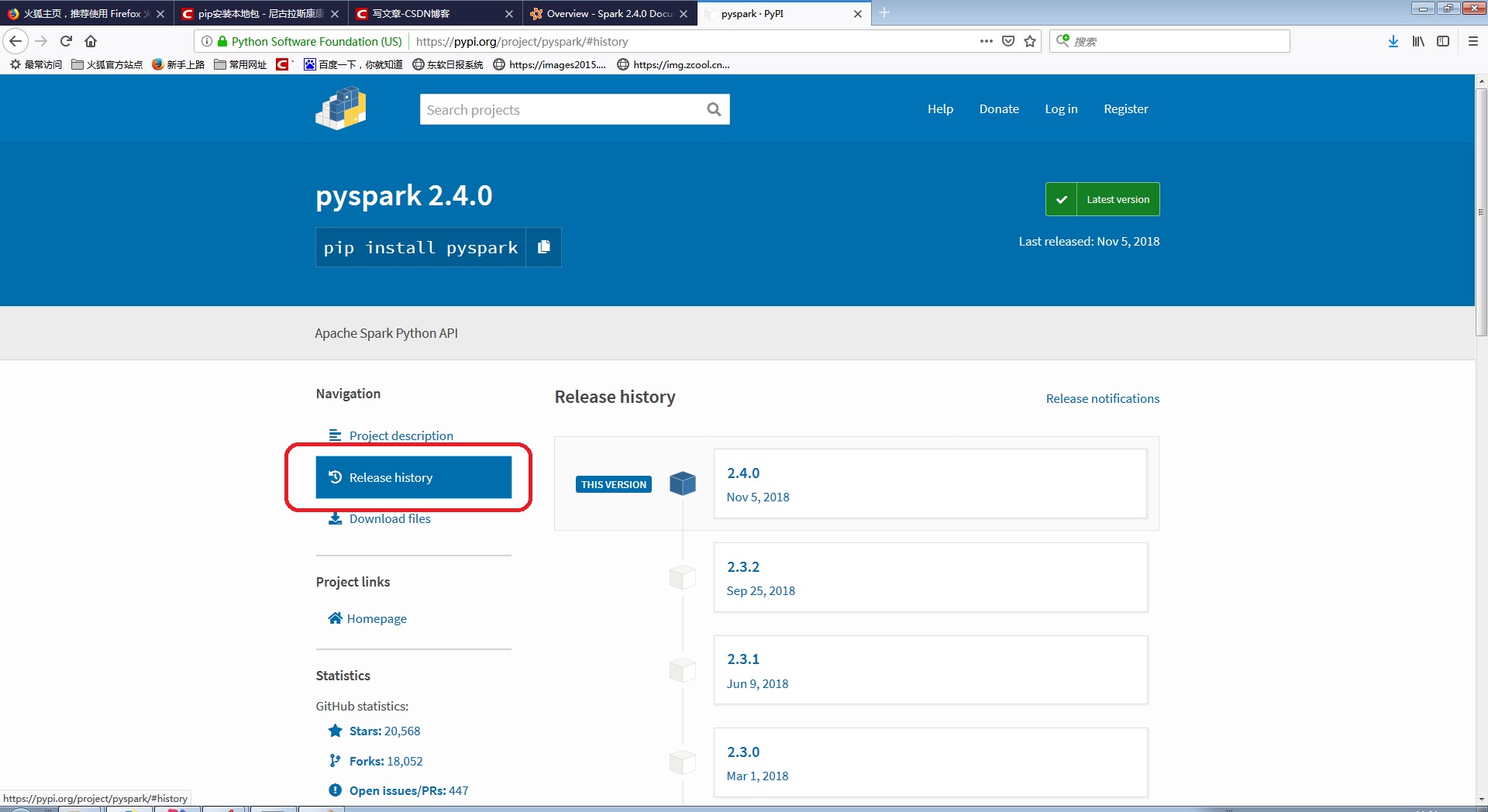
Task: Open the Donate link in header
Action: 999,109
